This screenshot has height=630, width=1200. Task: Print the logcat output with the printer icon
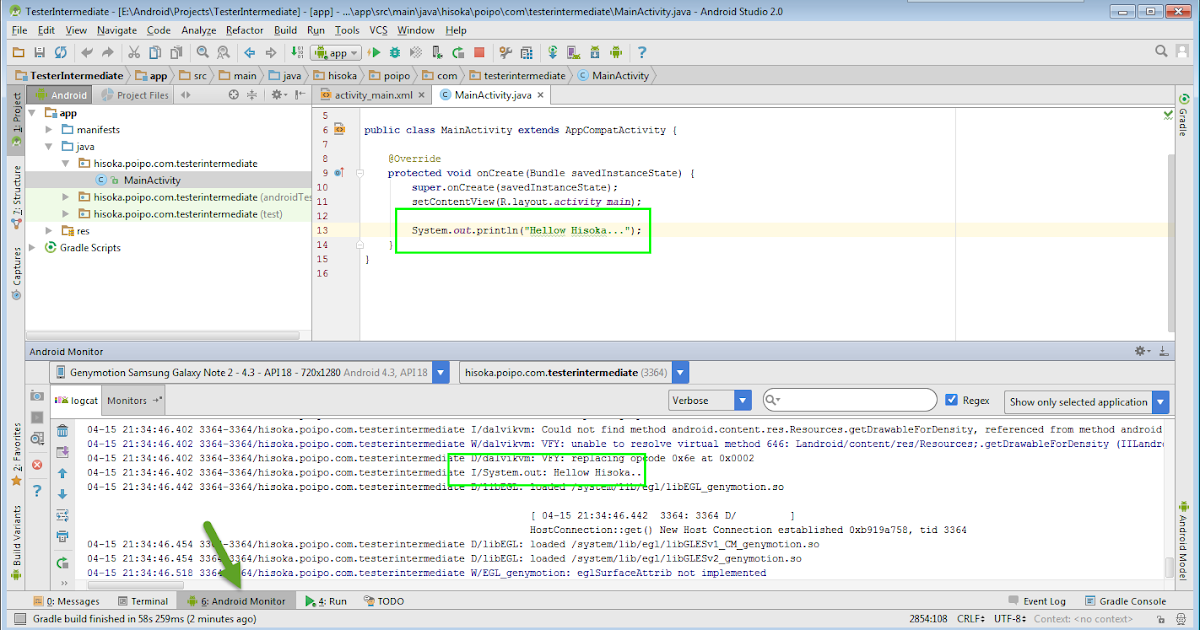point(62,536)
